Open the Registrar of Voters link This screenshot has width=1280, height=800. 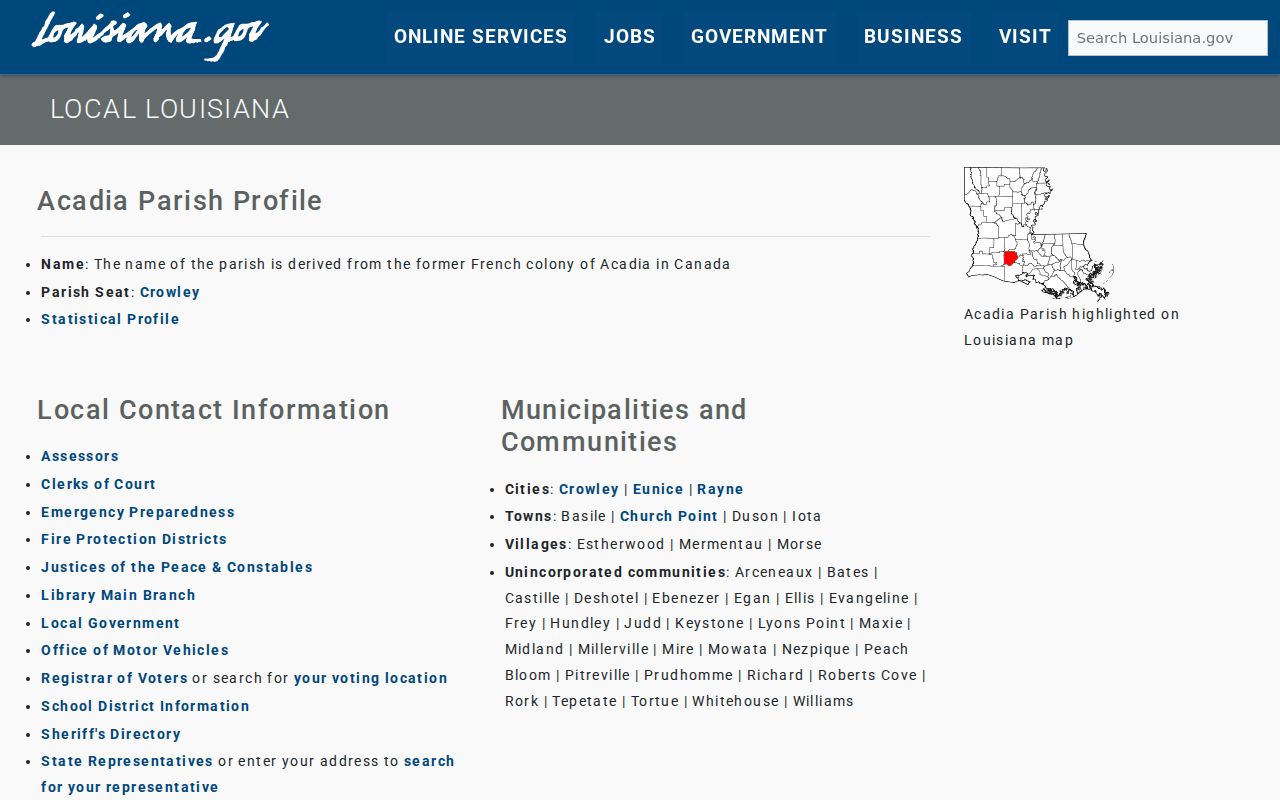(114, 678)
